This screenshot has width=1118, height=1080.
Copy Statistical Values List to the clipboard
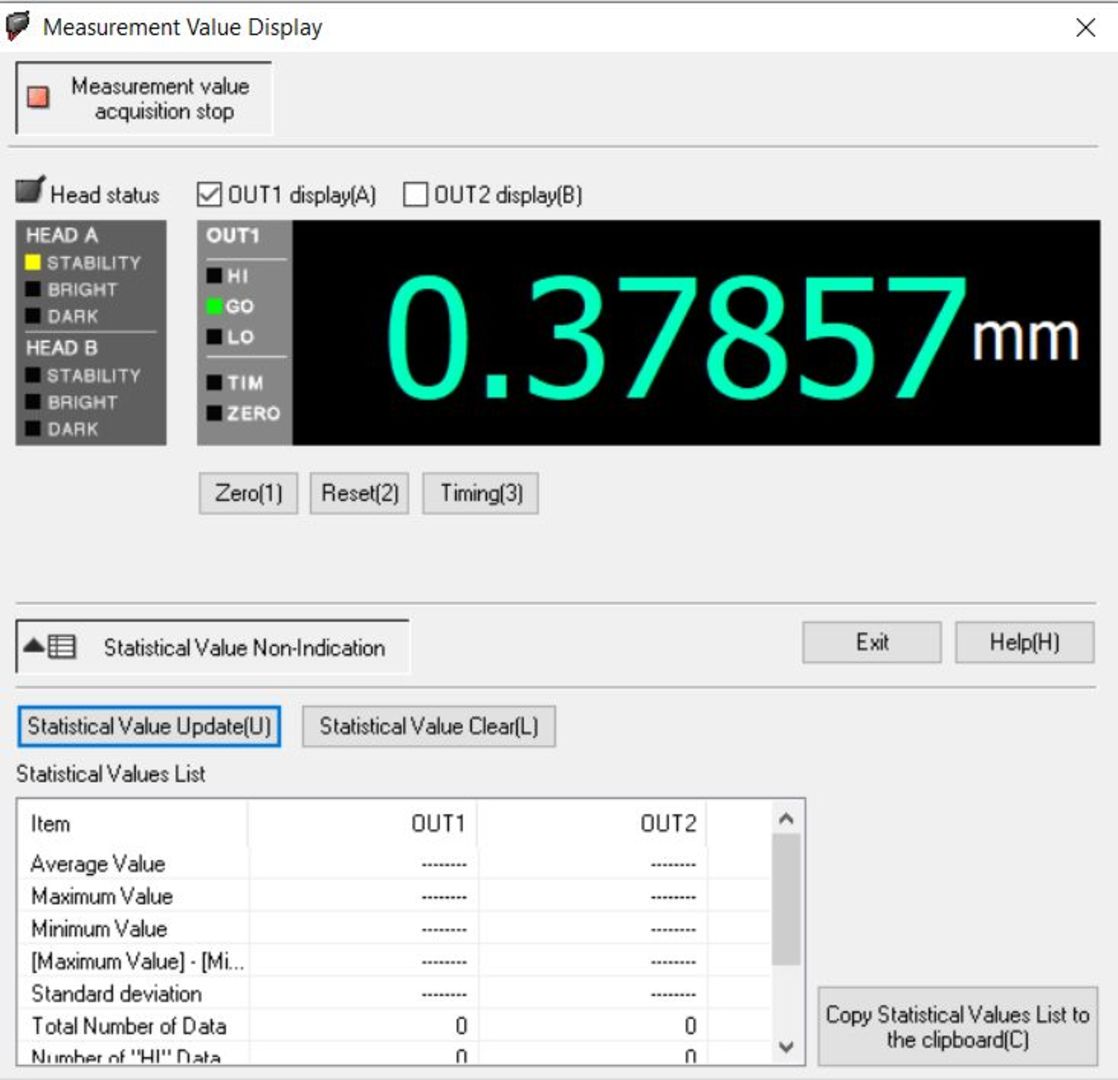click(x=957, y=1027)
